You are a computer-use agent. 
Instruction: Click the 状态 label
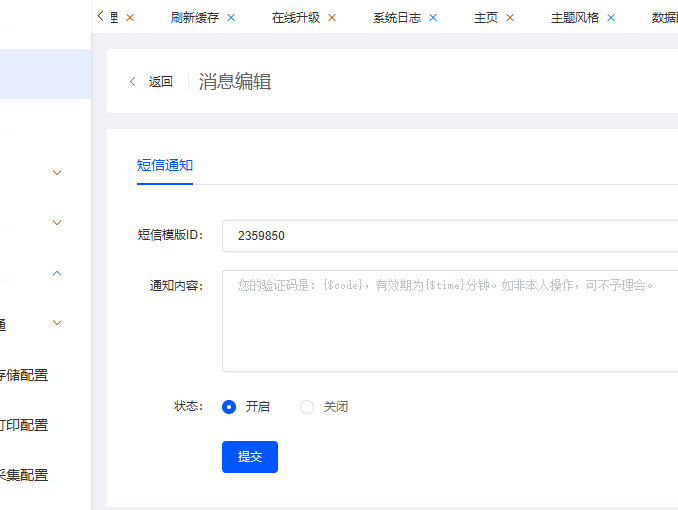point(189,406)
